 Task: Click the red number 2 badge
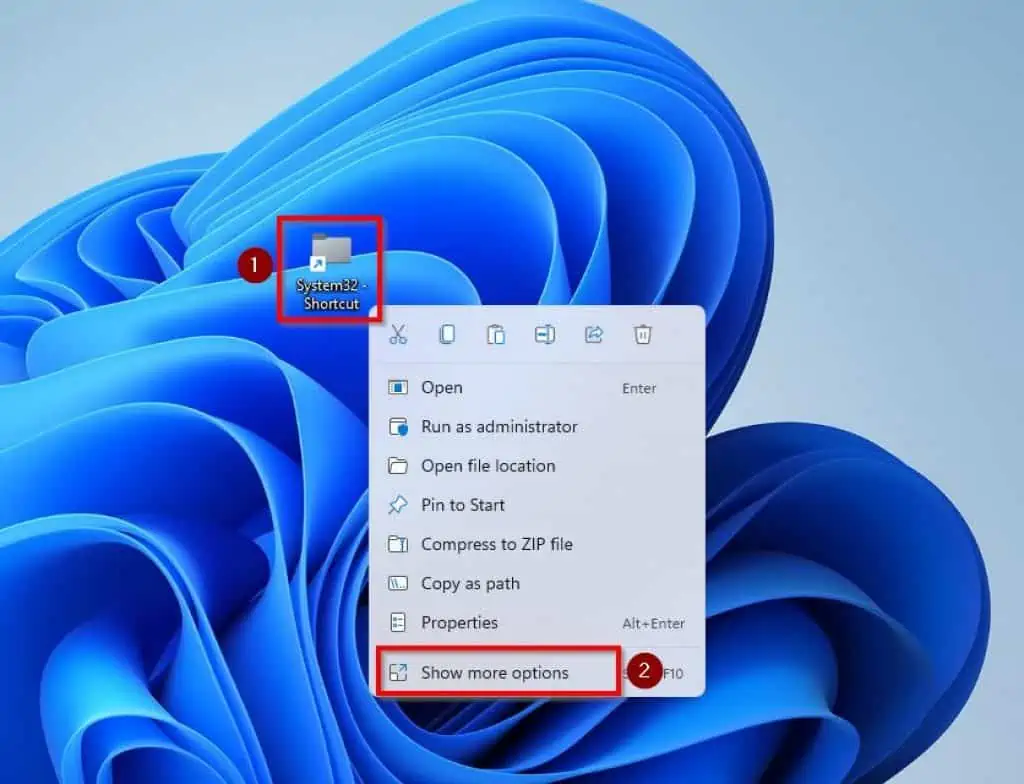pyautogui.click(x=644, y=672)
